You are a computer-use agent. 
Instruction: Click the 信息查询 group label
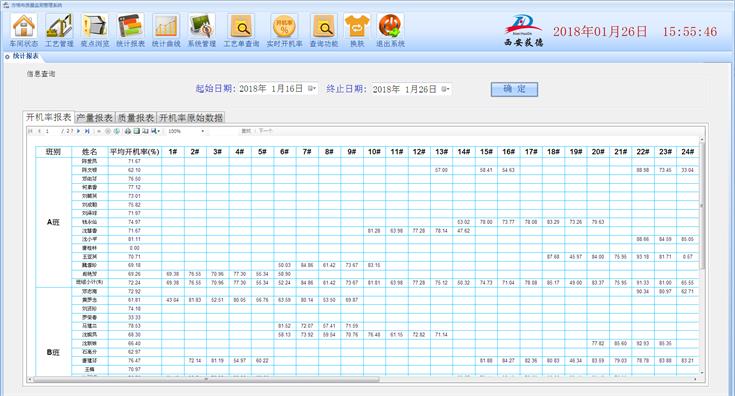(41, 74)
